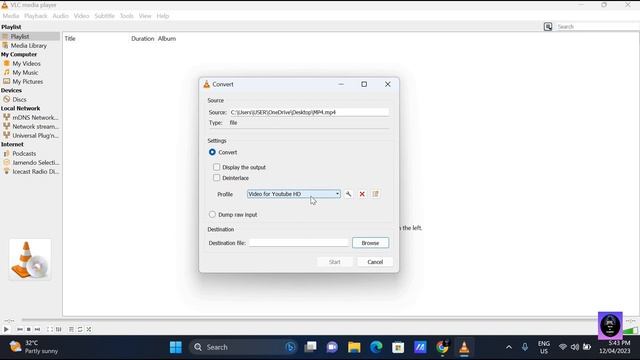
Task: Toggle the playlist view button
Action: click(71, 329)
